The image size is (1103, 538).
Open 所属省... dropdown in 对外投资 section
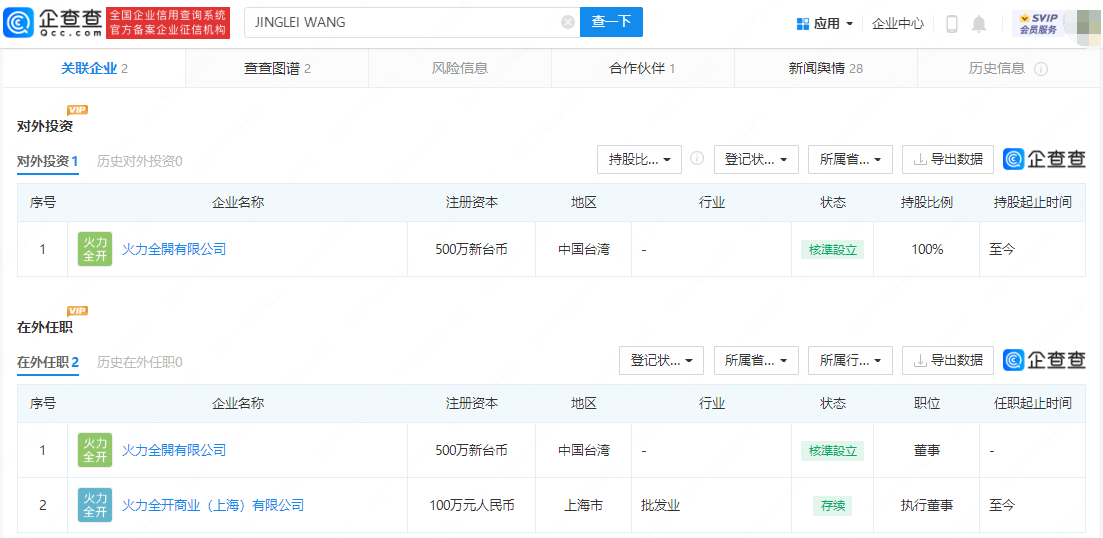850,159
